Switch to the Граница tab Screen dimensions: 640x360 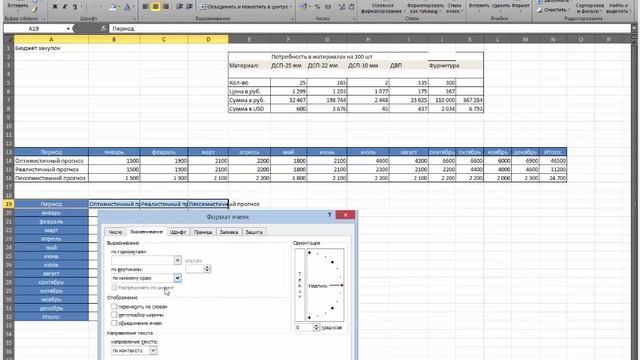(203, 232)
